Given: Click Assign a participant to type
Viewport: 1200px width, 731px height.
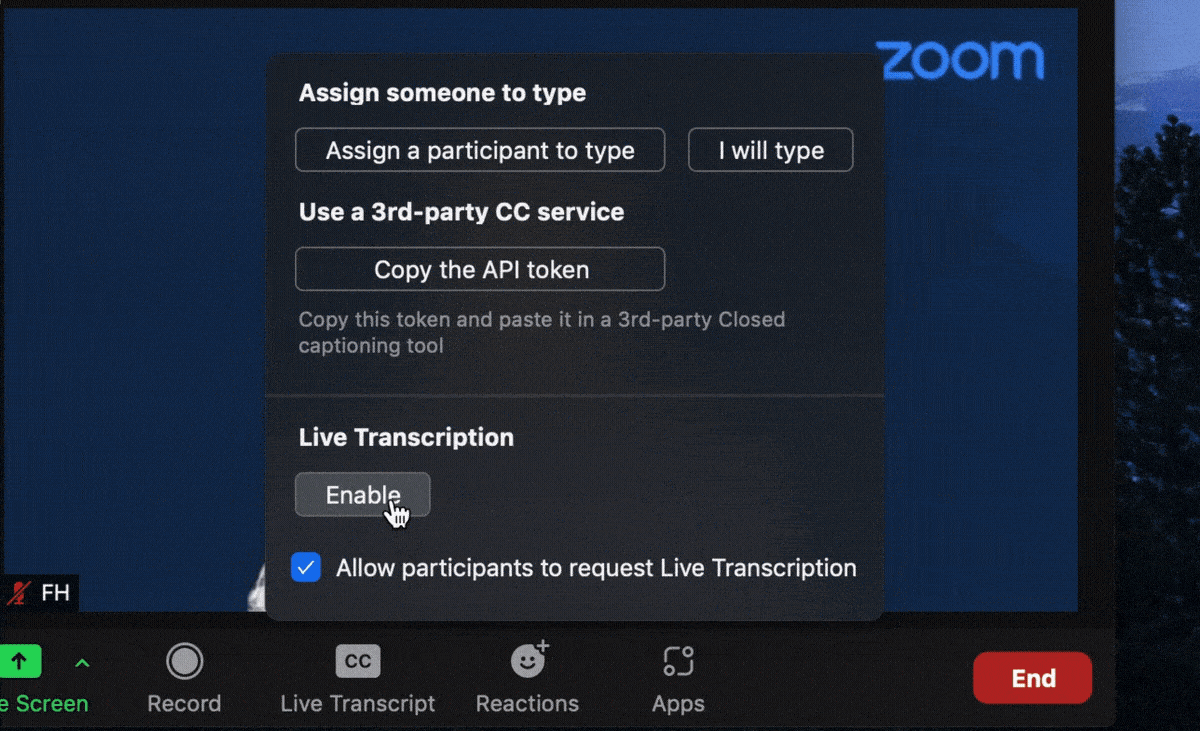Looking at the screenshot, I should [x=480, y=150].
